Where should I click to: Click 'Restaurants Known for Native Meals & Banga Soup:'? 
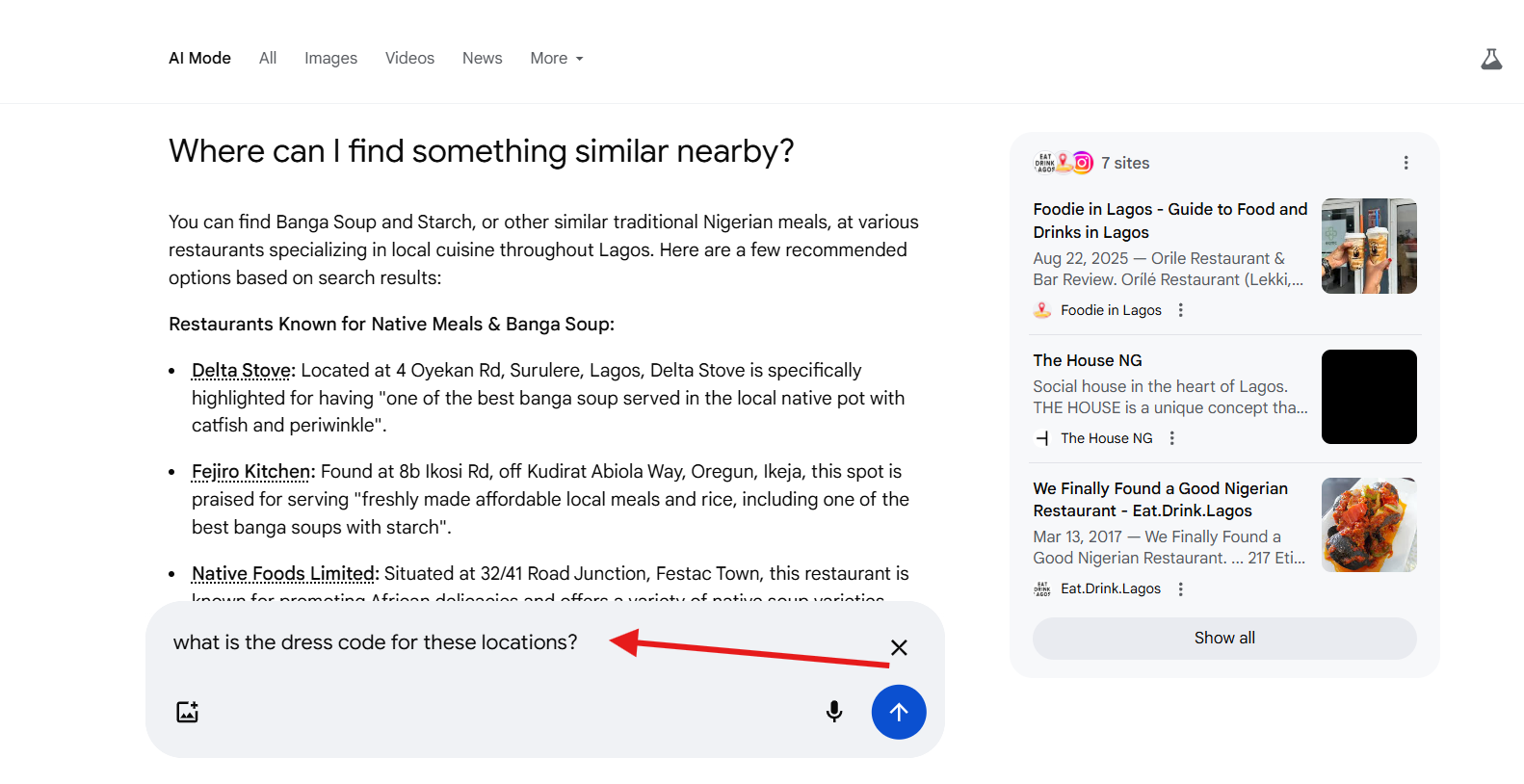pos(391,325)
